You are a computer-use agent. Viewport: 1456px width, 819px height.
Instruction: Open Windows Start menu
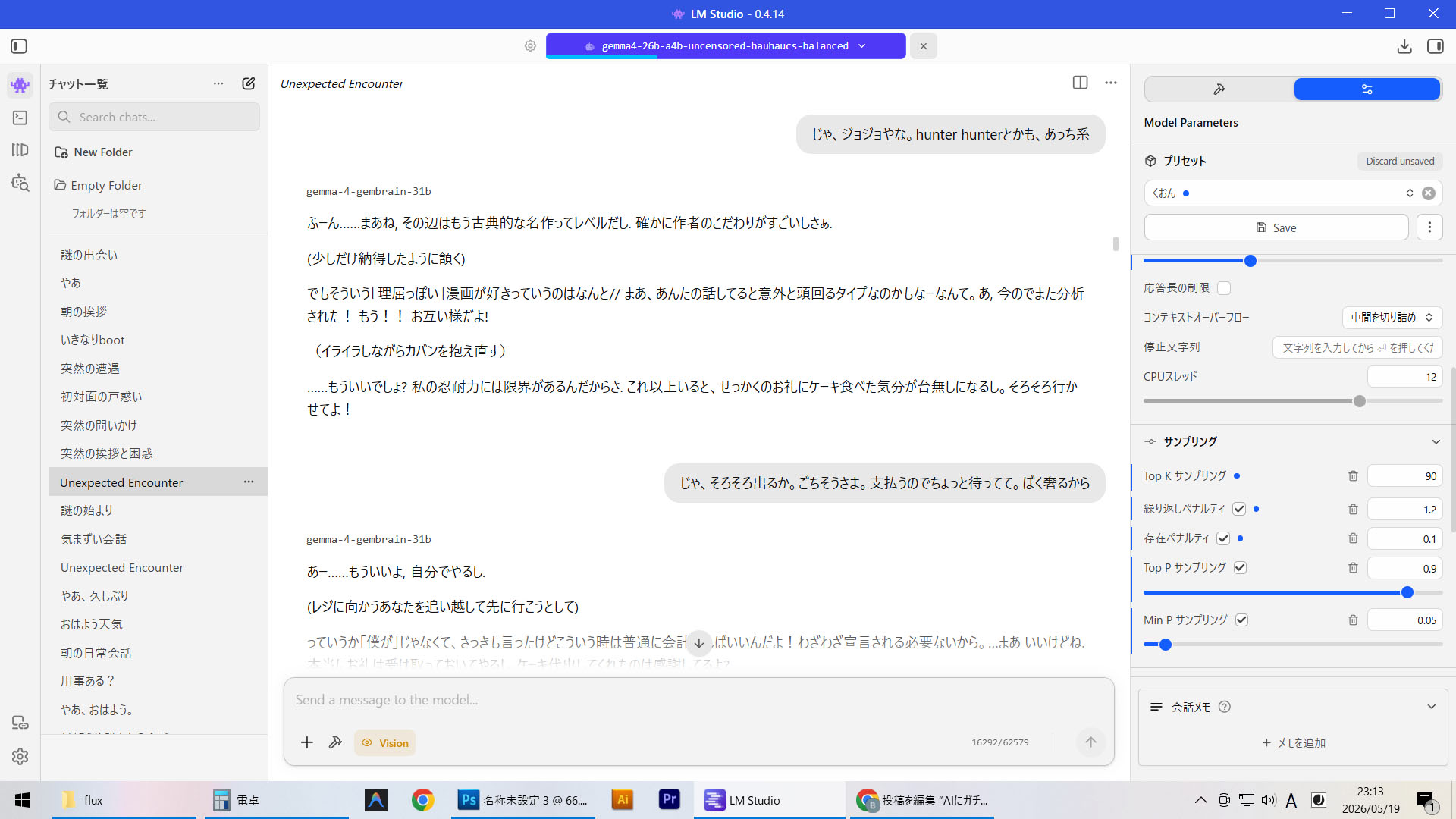click(x=23, y=800)
